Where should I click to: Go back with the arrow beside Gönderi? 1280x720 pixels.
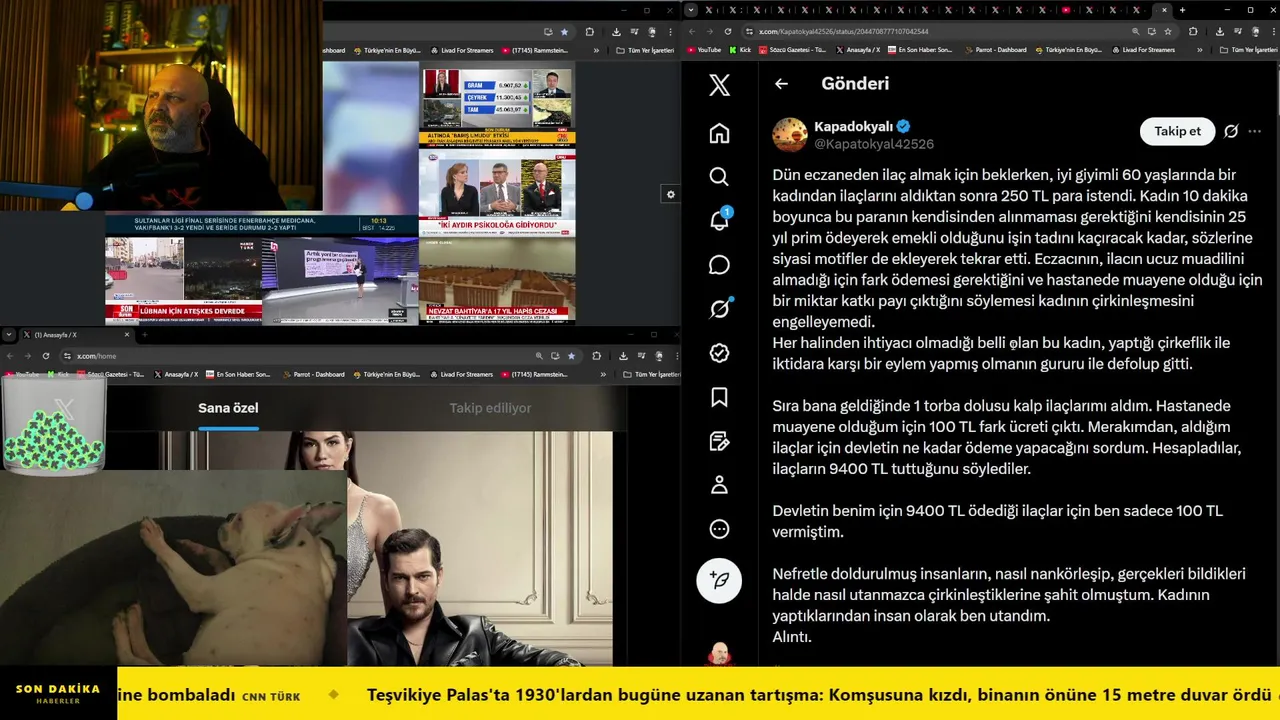[781, 84]
